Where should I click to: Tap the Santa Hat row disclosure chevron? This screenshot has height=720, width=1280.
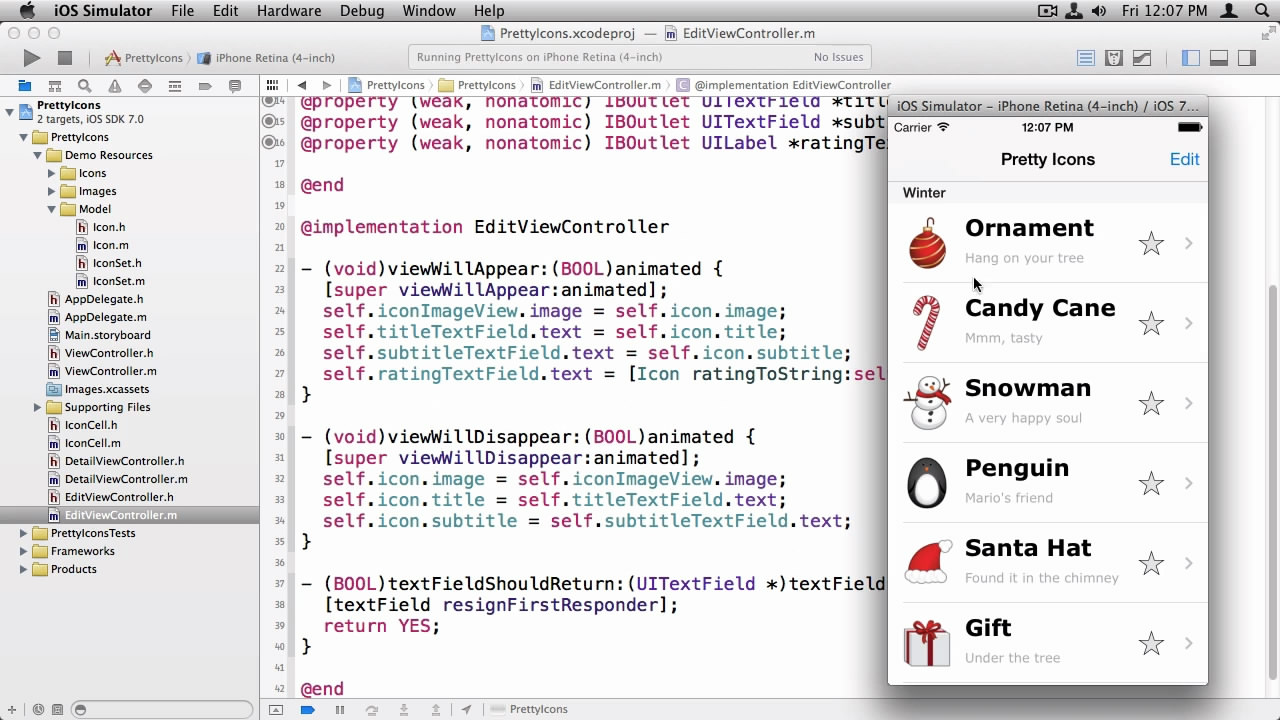tap(1188, 563)
